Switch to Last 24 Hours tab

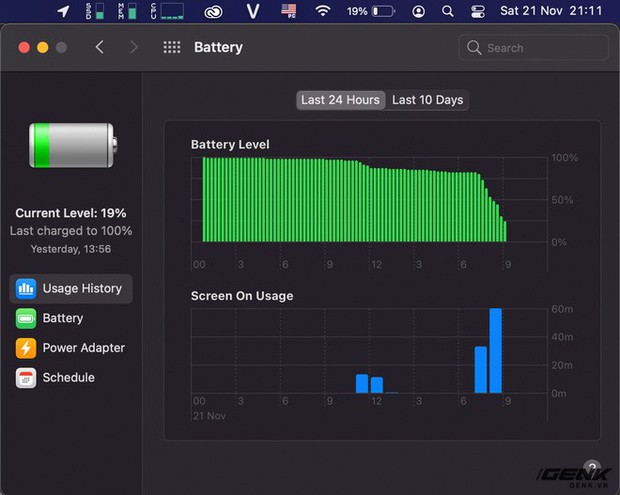340,100
